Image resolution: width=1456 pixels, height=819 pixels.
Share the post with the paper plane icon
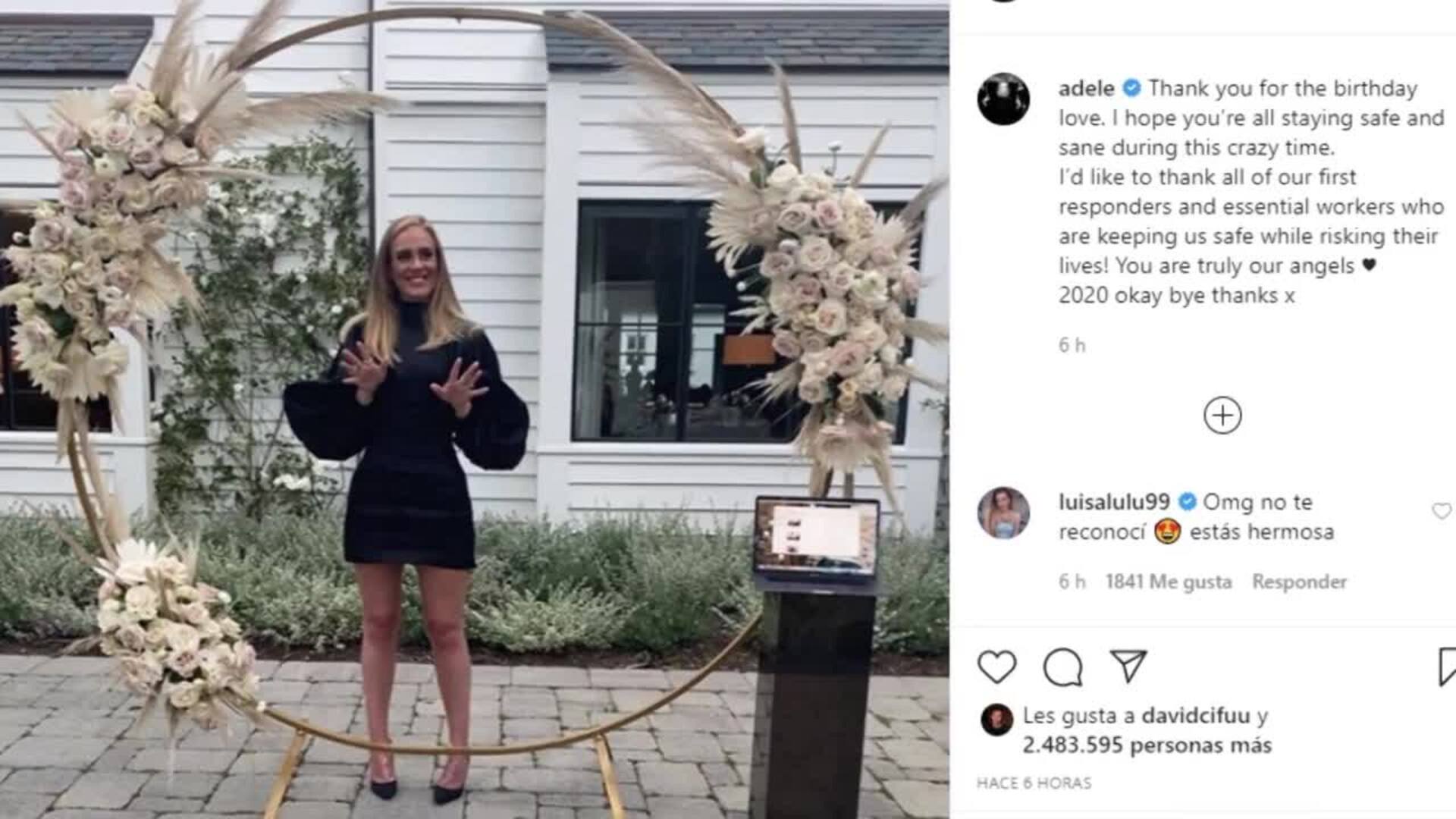click(x=1128, y=667)
